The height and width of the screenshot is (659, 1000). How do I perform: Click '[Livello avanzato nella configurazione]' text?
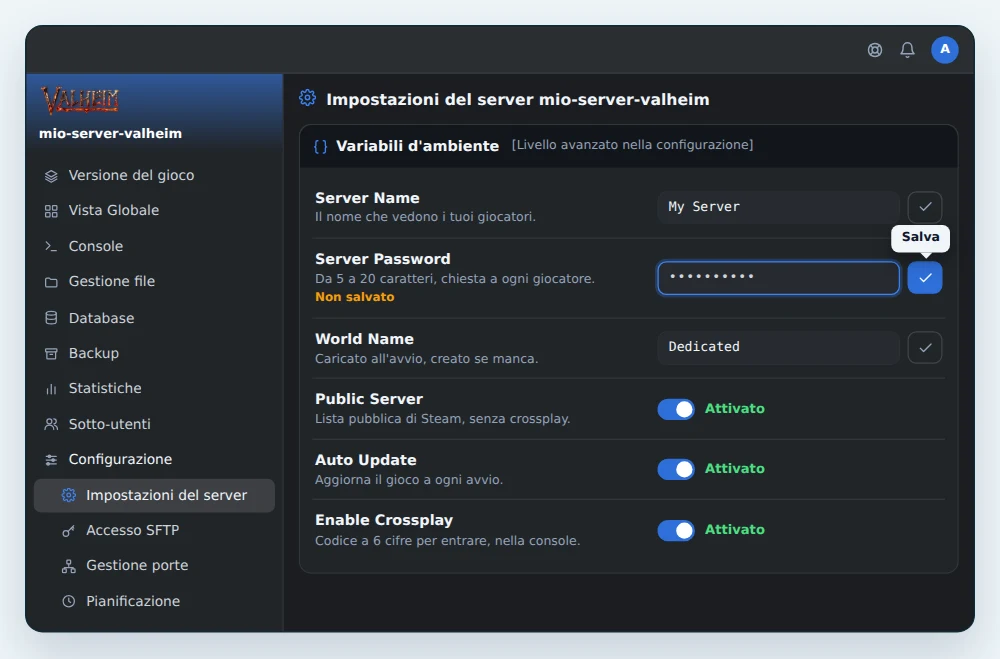[x=632, y=145]
